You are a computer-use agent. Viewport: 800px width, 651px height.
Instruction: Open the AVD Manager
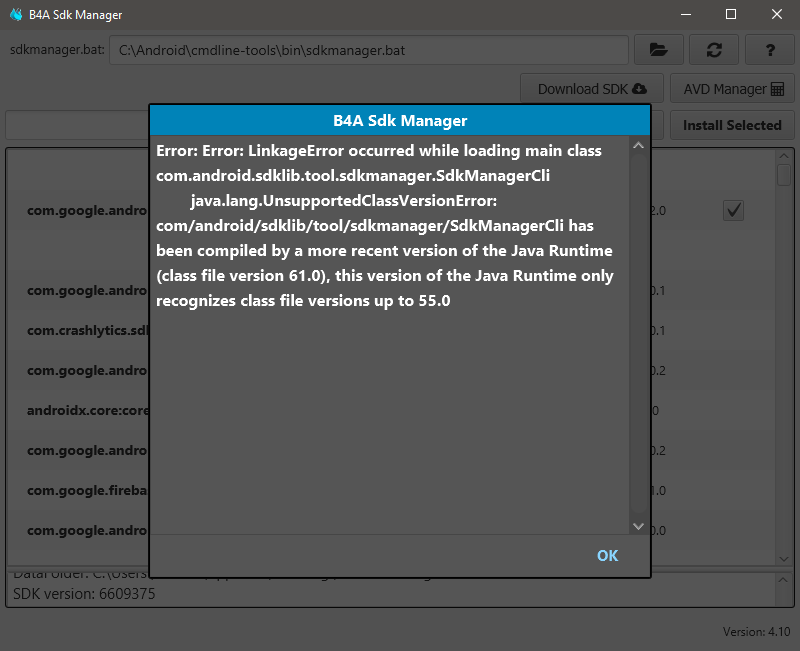click(x=733, y=89)
